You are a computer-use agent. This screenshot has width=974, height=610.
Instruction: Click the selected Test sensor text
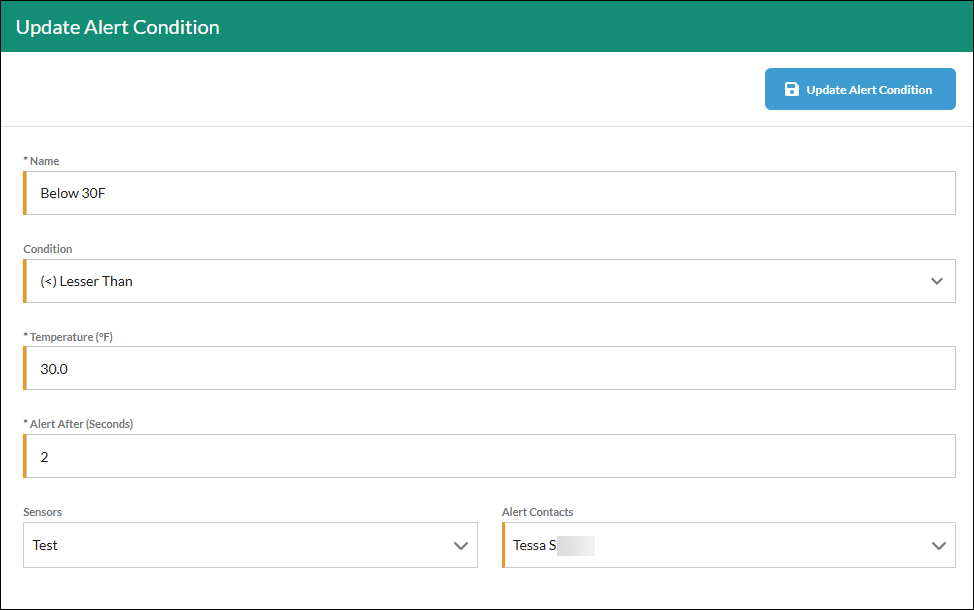click(x=45, y=545)
